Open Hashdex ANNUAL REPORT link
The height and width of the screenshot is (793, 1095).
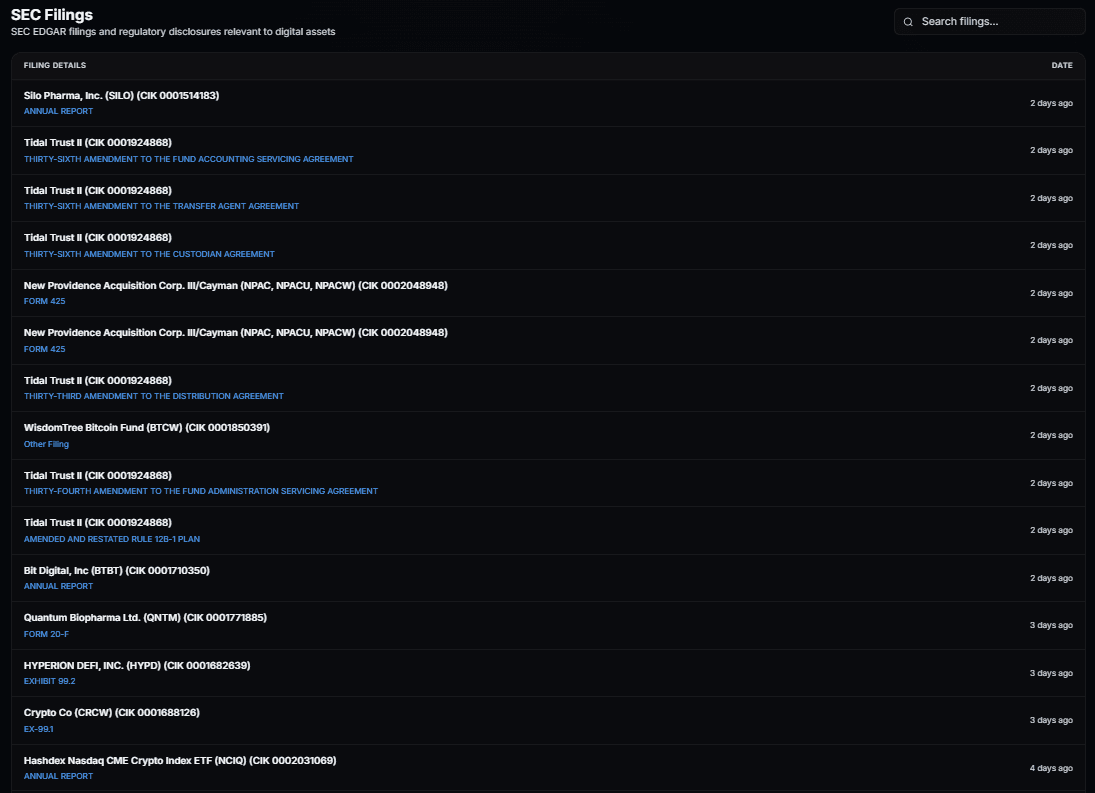[x=58, y=776]
